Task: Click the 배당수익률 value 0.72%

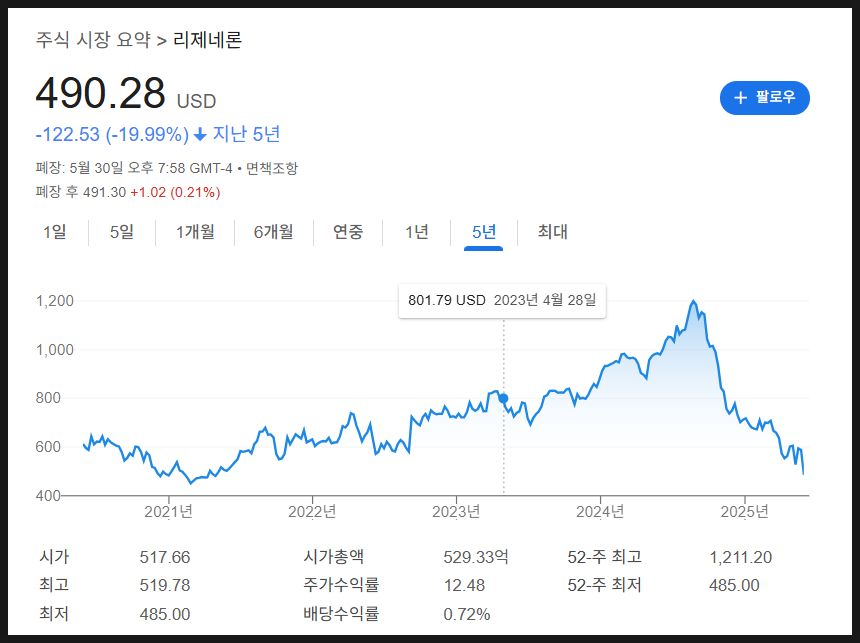Action: coord(467,614)
